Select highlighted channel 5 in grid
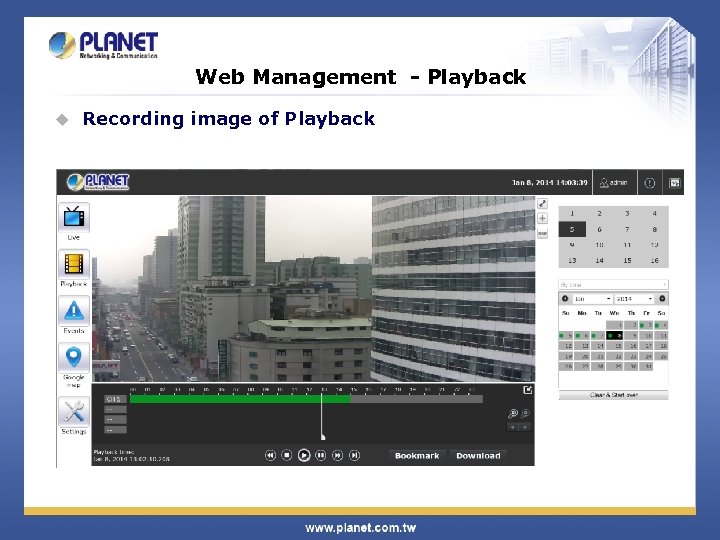 pos(572,229)
